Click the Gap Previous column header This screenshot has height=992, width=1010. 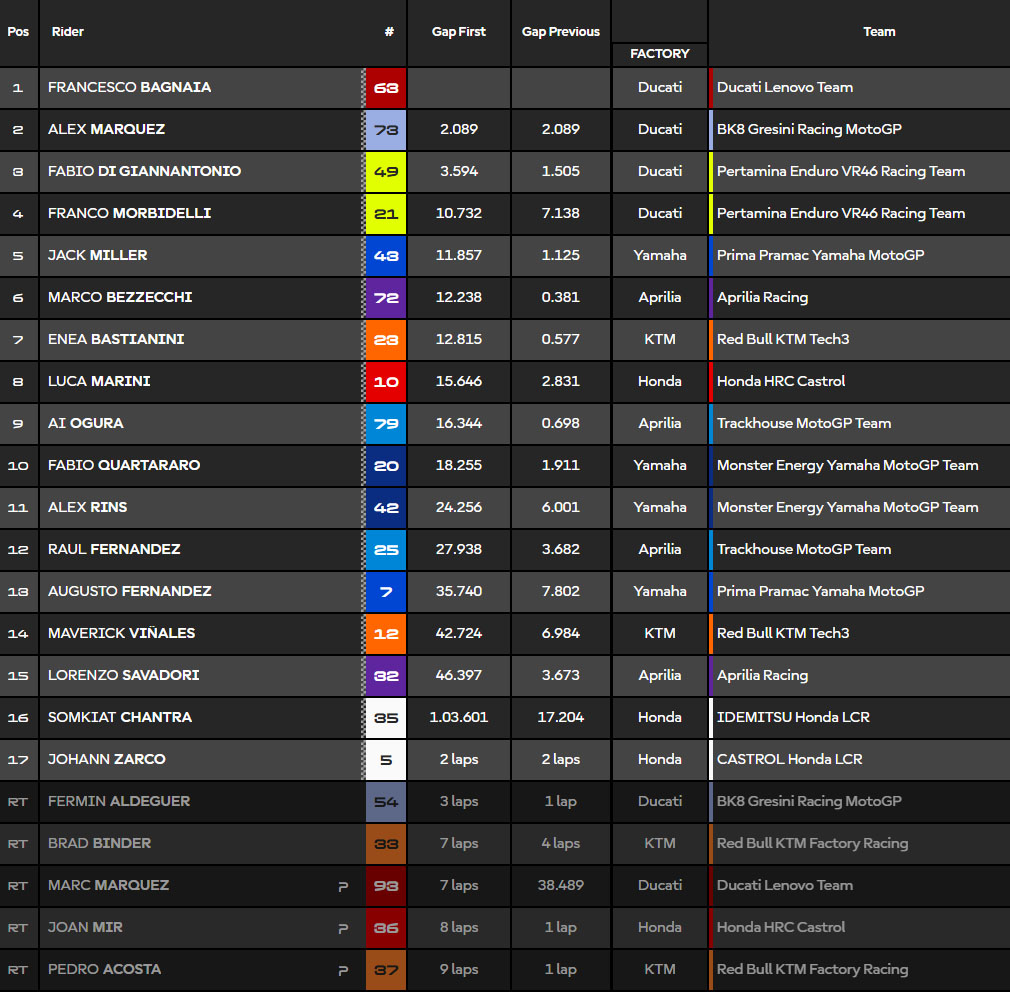point(561,32)
